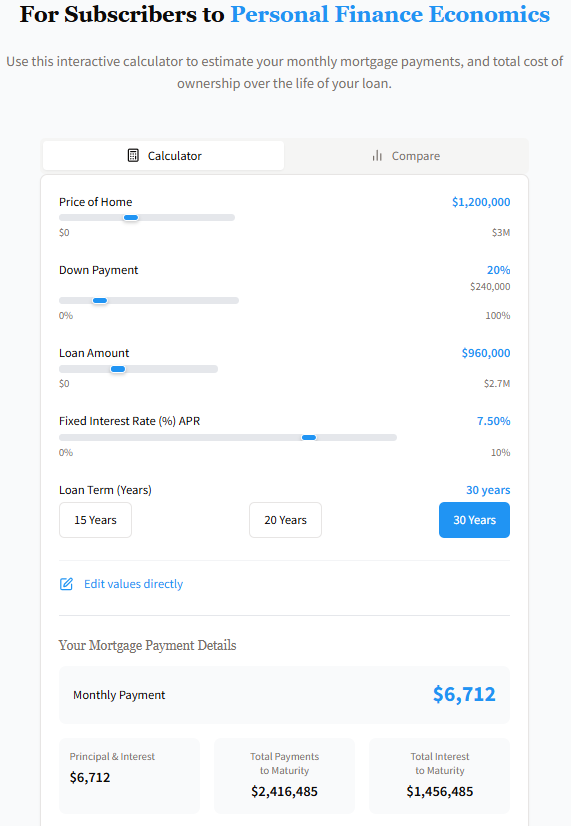Click the bar chart icon beside Compare
The width and height of the screenshot is (571, 826).
[x=377, y=155]
